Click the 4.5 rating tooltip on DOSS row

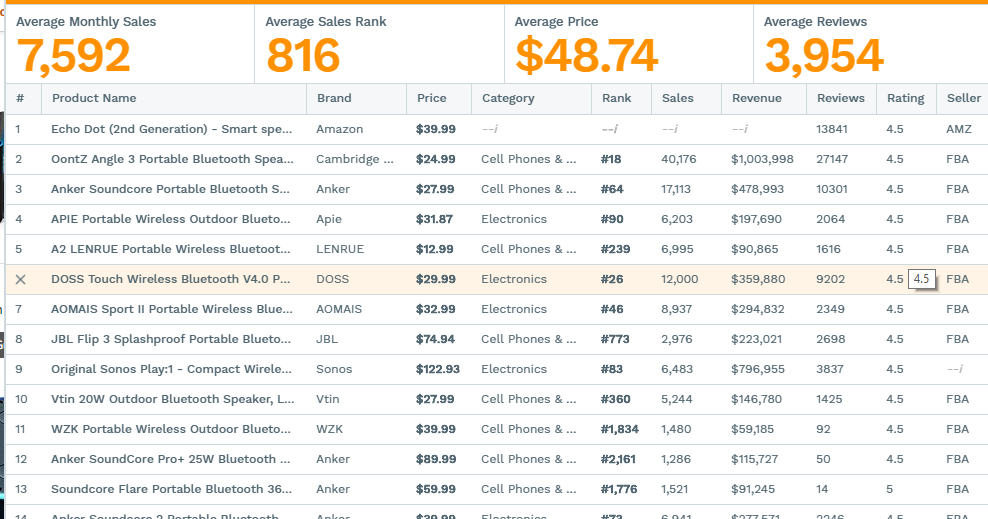(x=921, y=279)
